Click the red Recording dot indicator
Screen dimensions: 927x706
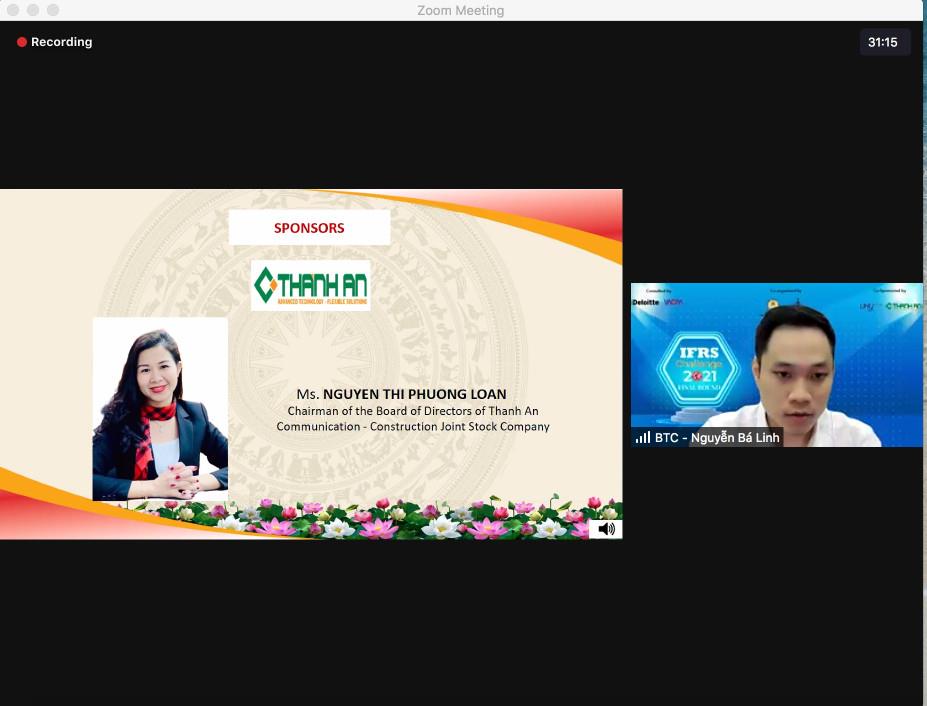[22, 42]
